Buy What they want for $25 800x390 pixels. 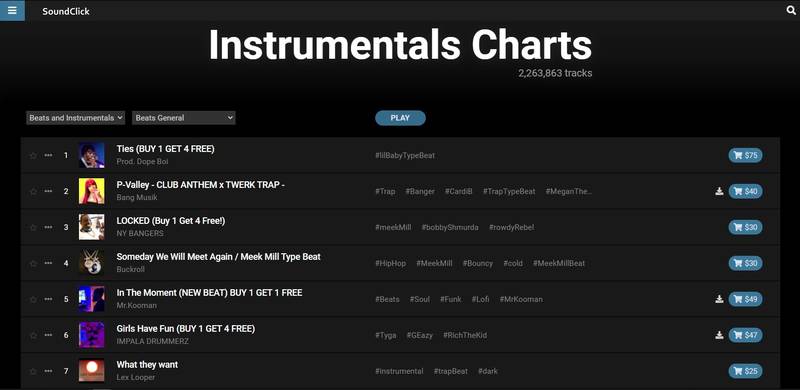(x=745, y=371)
